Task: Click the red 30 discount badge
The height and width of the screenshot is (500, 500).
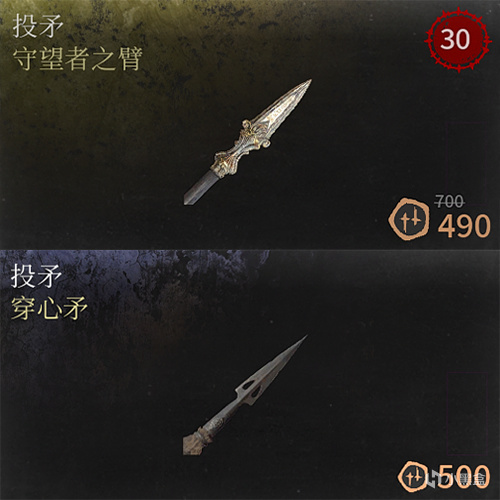Action: click(x=457, y=40)
